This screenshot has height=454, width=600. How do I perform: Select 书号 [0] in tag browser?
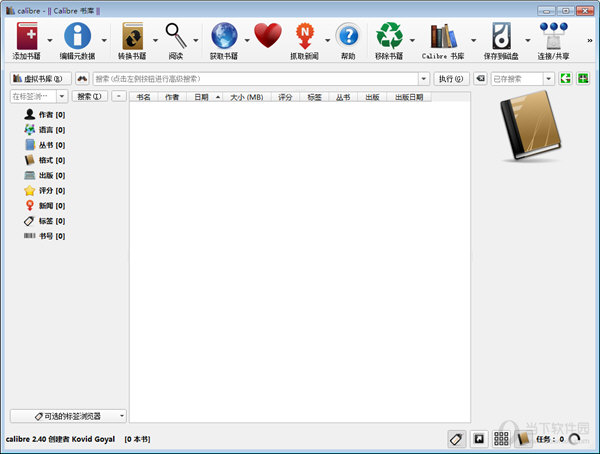[x=45, y=236]
